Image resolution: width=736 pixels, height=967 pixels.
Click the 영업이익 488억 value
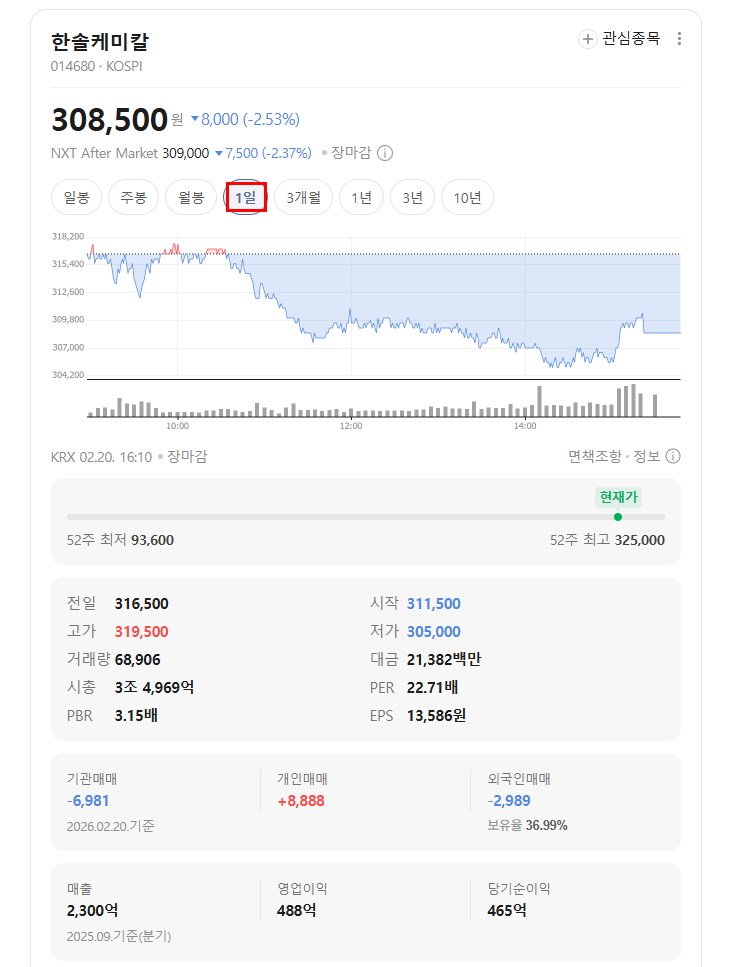297,911
